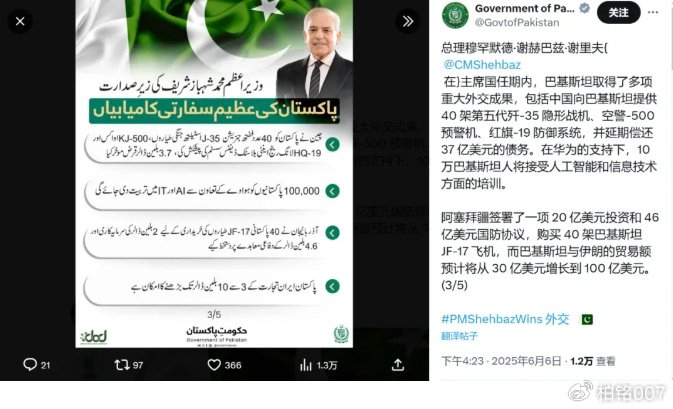Open the three-dot more options menu
The image size is (673, 409).
tap(653, 12)
